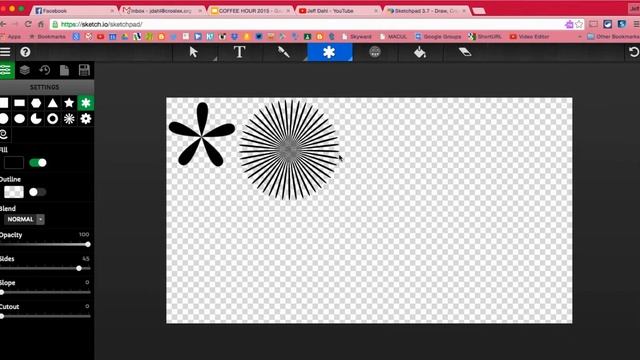Choose the ellipse shape

tap(20, 119)
